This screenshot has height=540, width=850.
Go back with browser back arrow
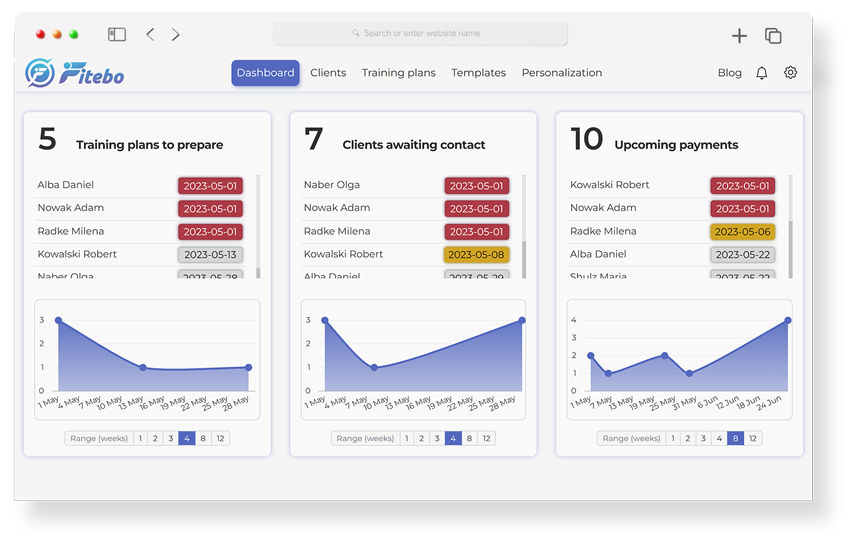coord(150,34)
